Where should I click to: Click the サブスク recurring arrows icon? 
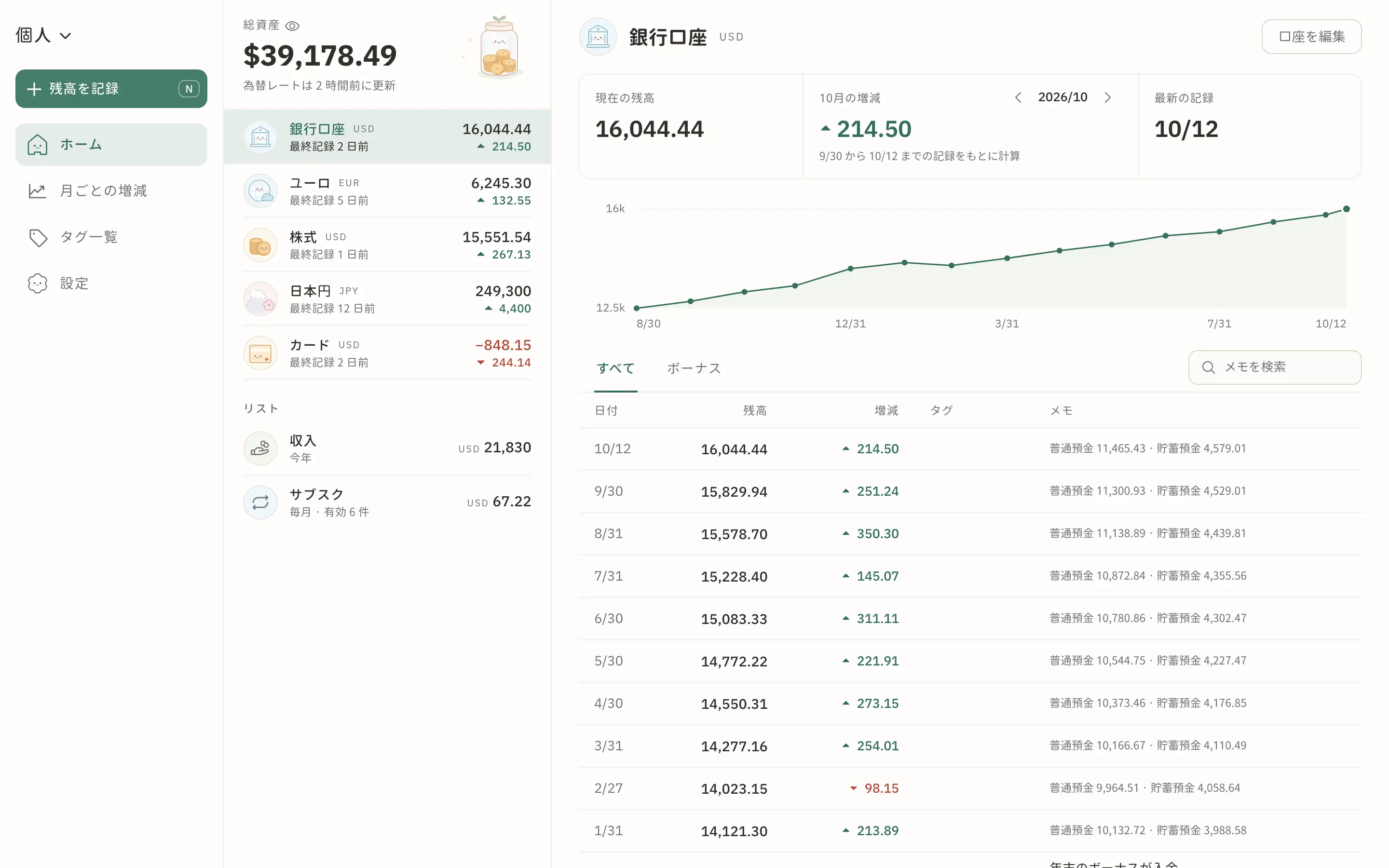click(x=260, y=502)
